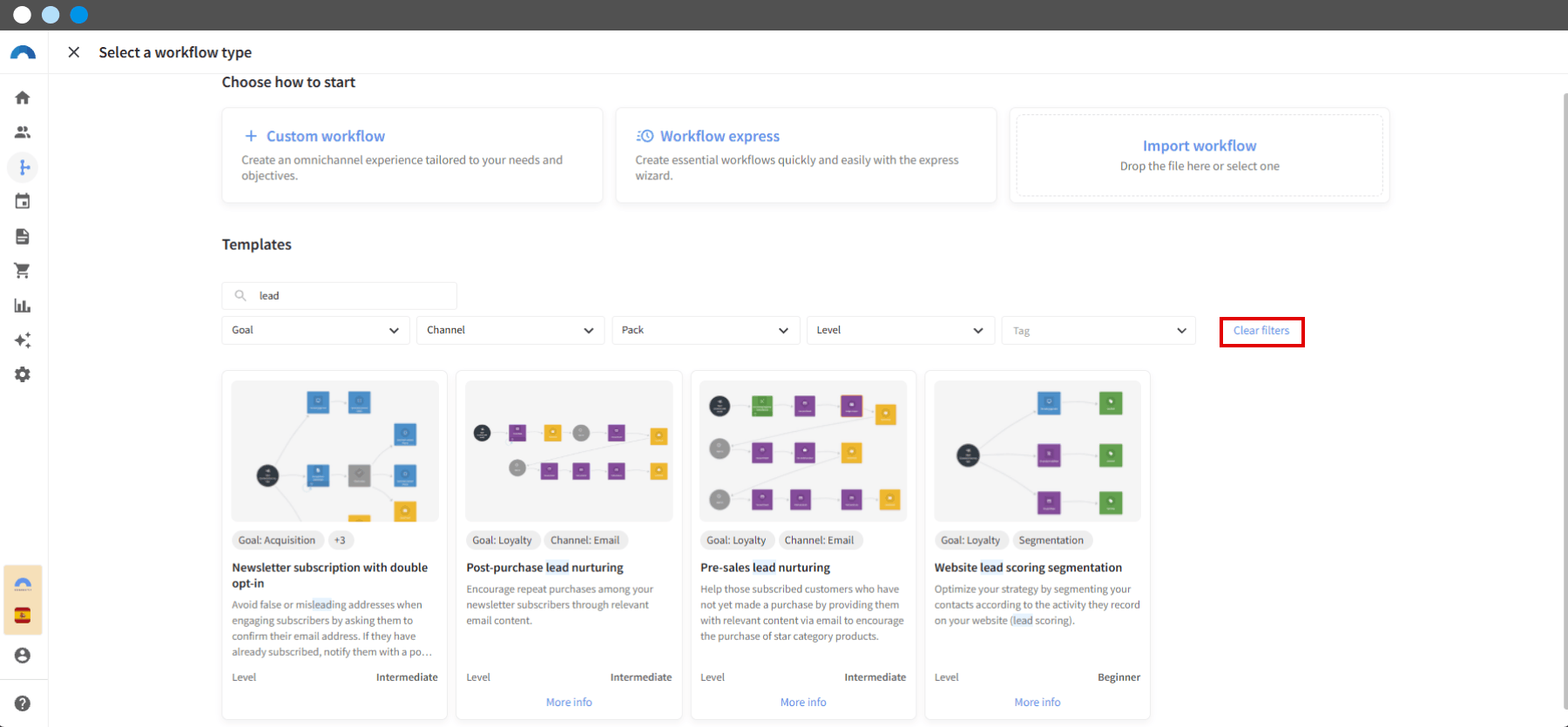
Task: Click 'Channel: Email' tag on Pre-sales card
Action: (x=819, y=541)
